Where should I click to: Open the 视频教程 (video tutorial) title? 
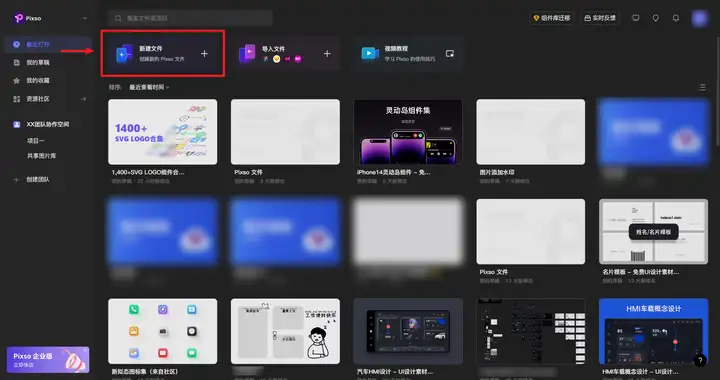coord(396,48)
